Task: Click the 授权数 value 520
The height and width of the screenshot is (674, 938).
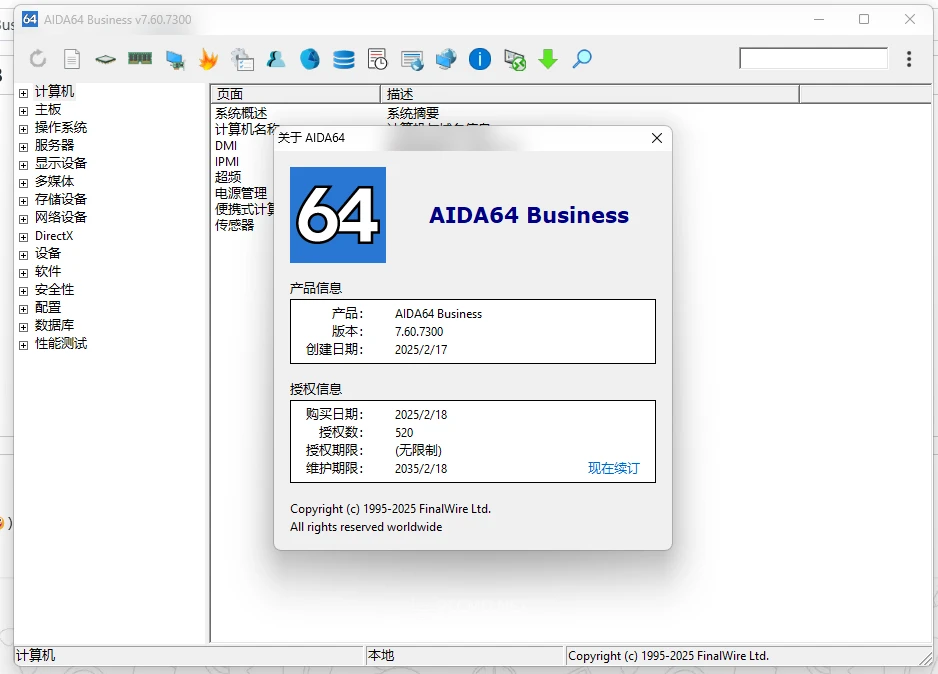Action: (x=404, y=432)
